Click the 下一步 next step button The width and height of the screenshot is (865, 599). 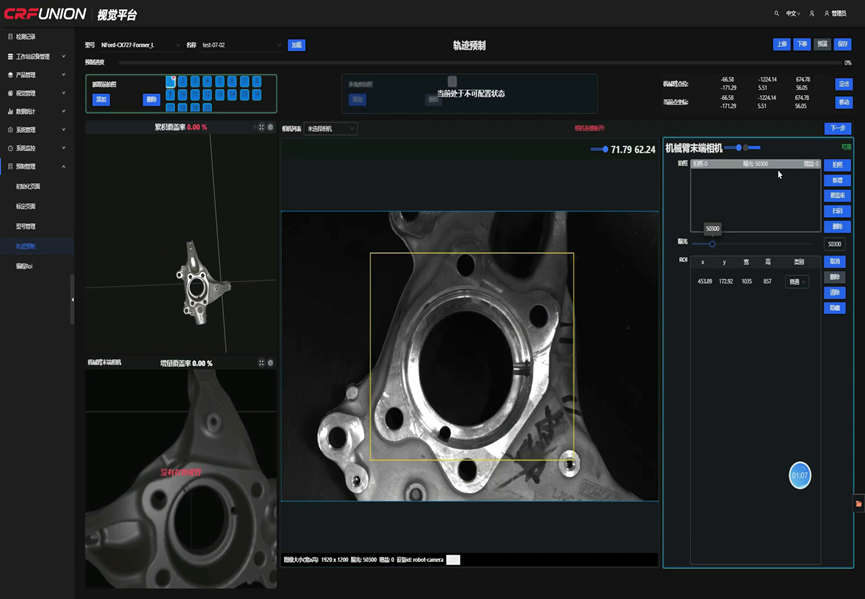click(837, 129)
